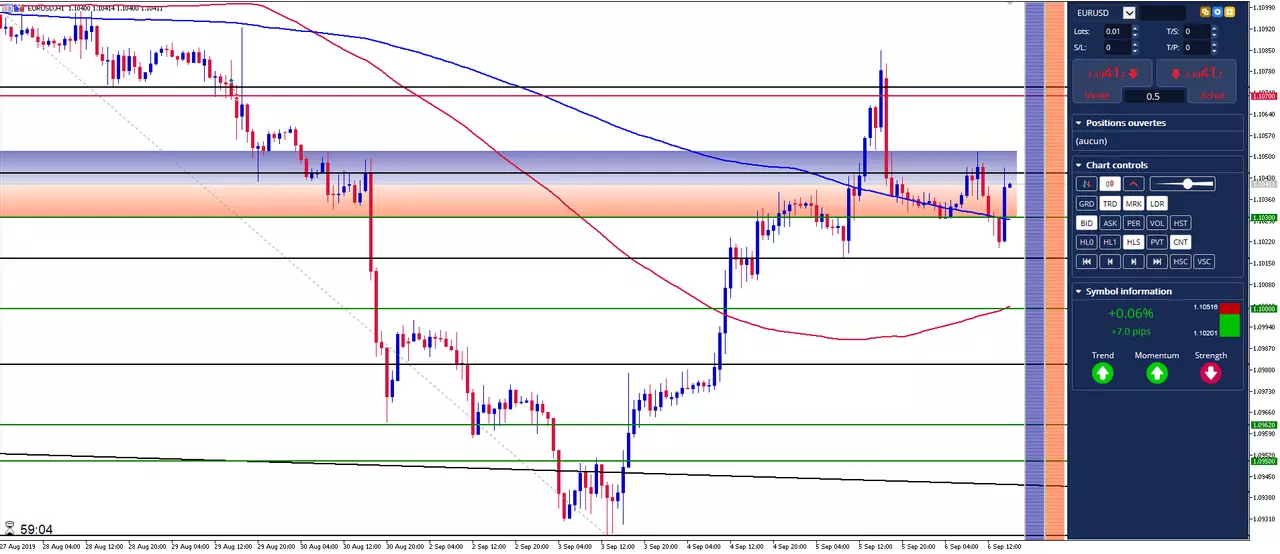Toggle the BID line display
Viewport: 1280px width, 554px height.
point(1086,223)
